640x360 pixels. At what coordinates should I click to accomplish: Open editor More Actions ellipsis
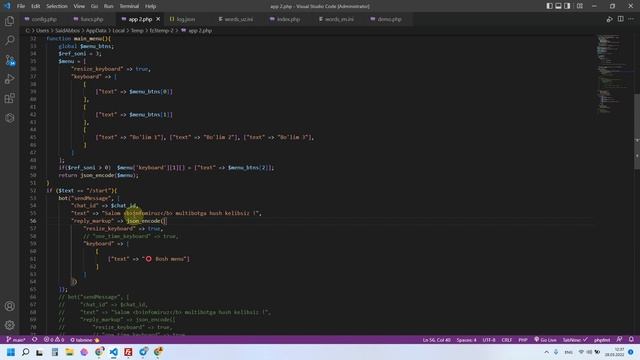point(631,19)
